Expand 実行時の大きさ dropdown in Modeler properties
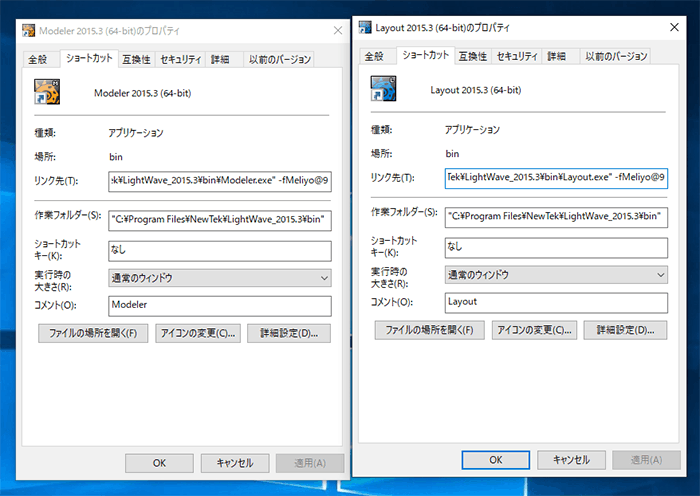 220,278
